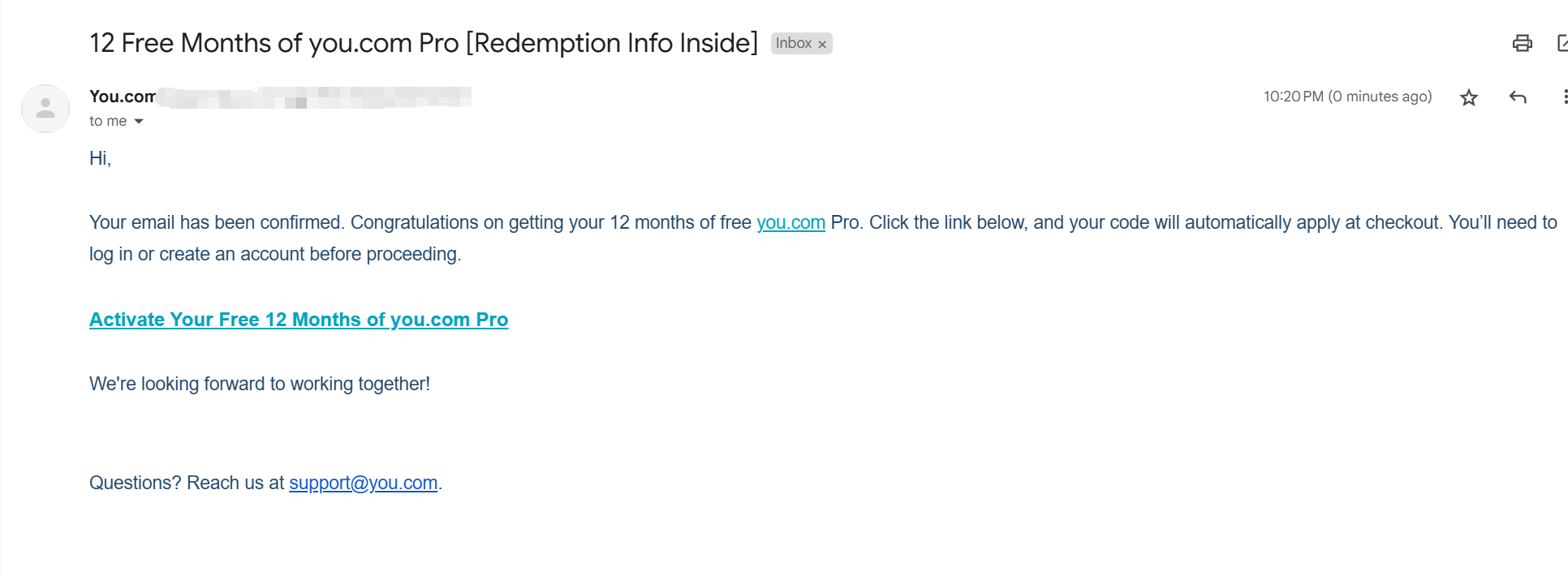The height and width of the screenshot is (576, 1568).
Task: Click the support@you.com email link
Action: coord(364,483)
